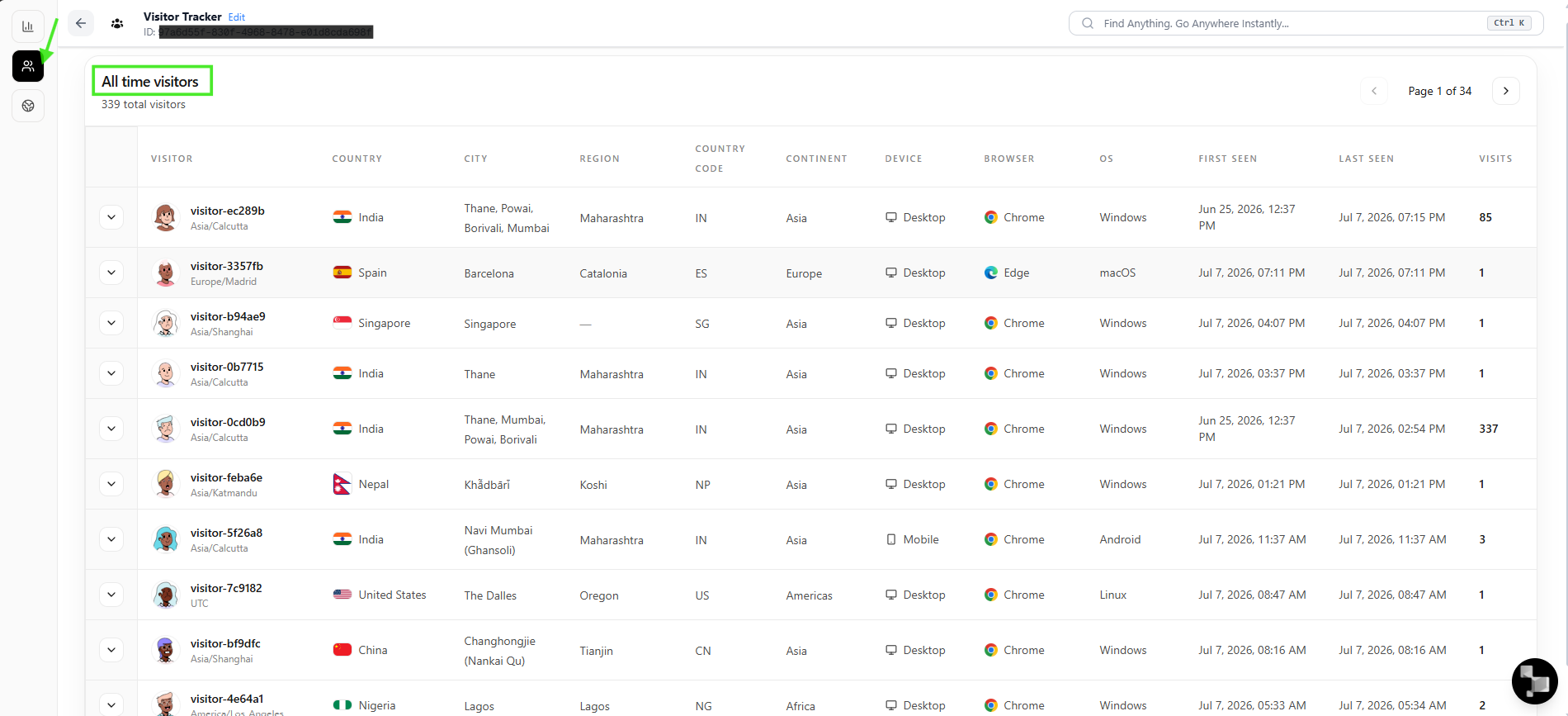Go to next page of visitors
This screenshot has height=716, width=1568.
click(x=1506, y=91)
